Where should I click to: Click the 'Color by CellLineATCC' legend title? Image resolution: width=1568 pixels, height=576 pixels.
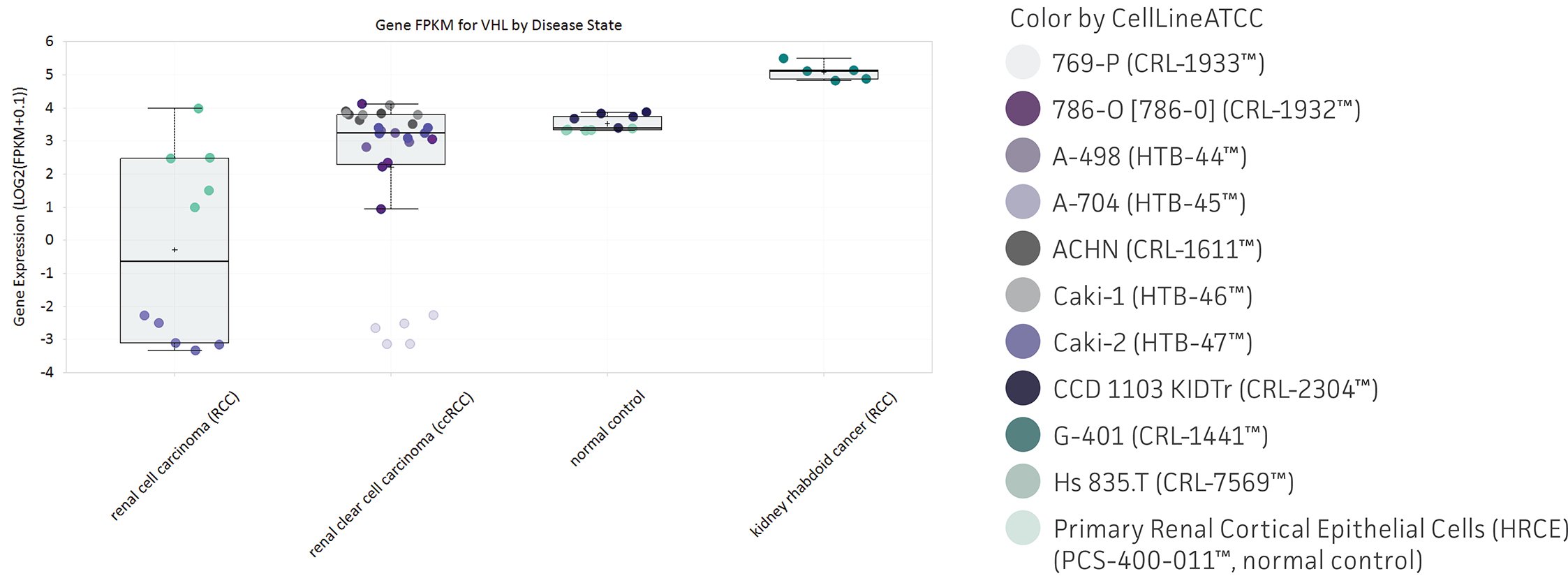[1136, 19]
